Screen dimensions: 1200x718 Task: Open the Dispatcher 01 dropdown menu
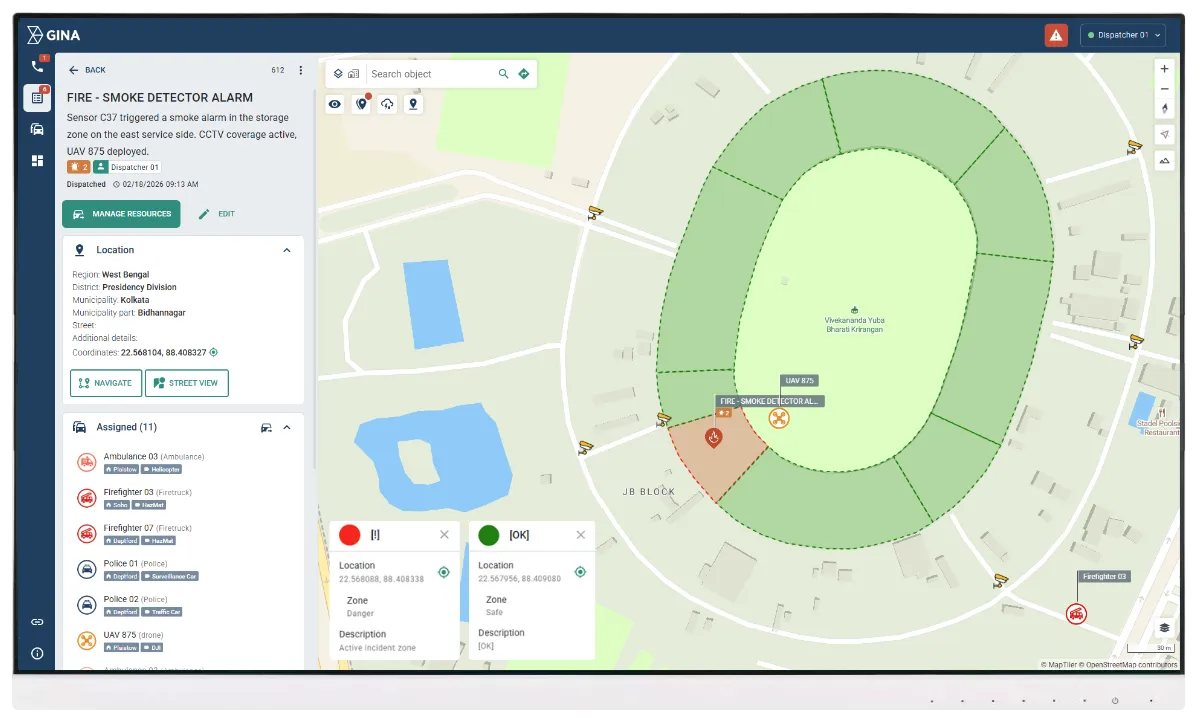pyautogui.click(x=1122, y=34)
